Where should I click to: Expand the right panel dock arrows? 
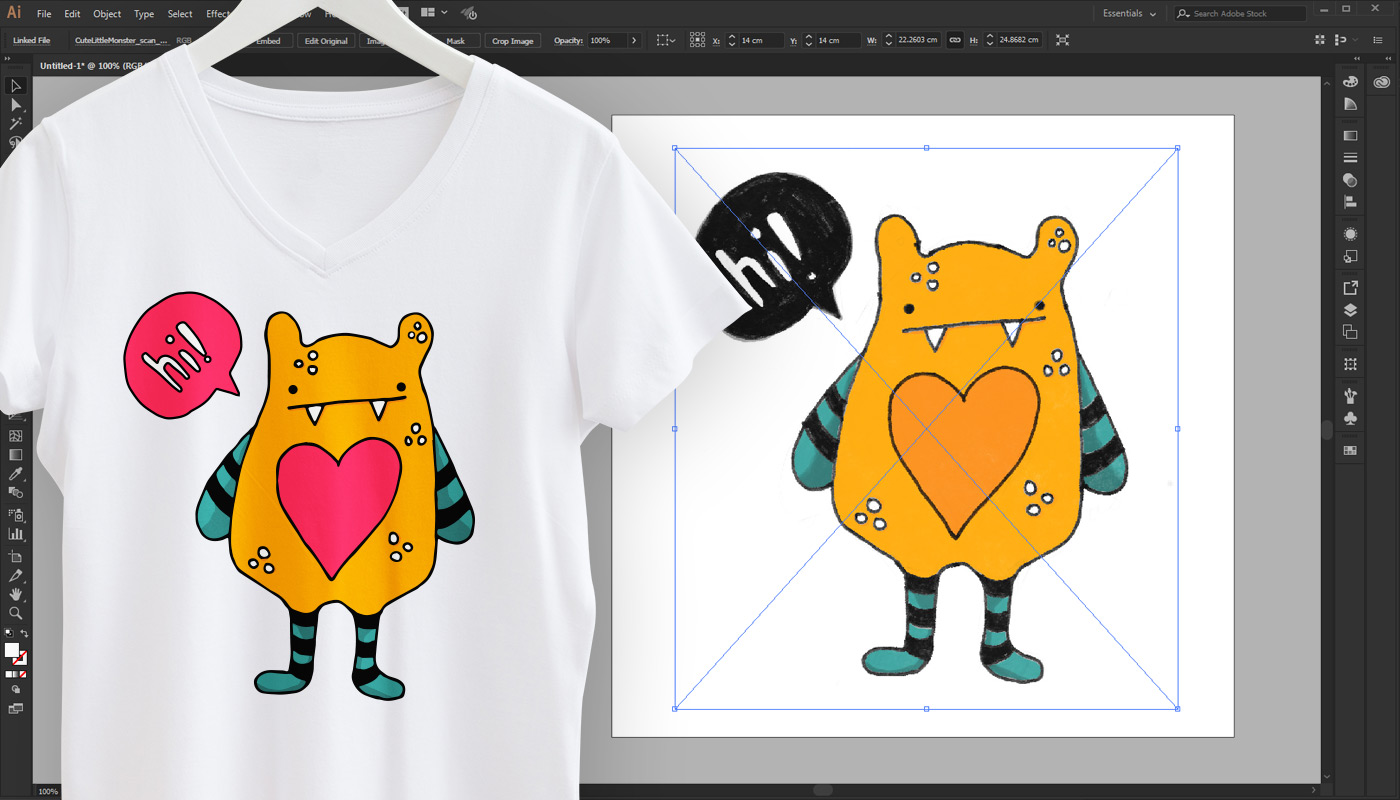tap(1357, 58)
